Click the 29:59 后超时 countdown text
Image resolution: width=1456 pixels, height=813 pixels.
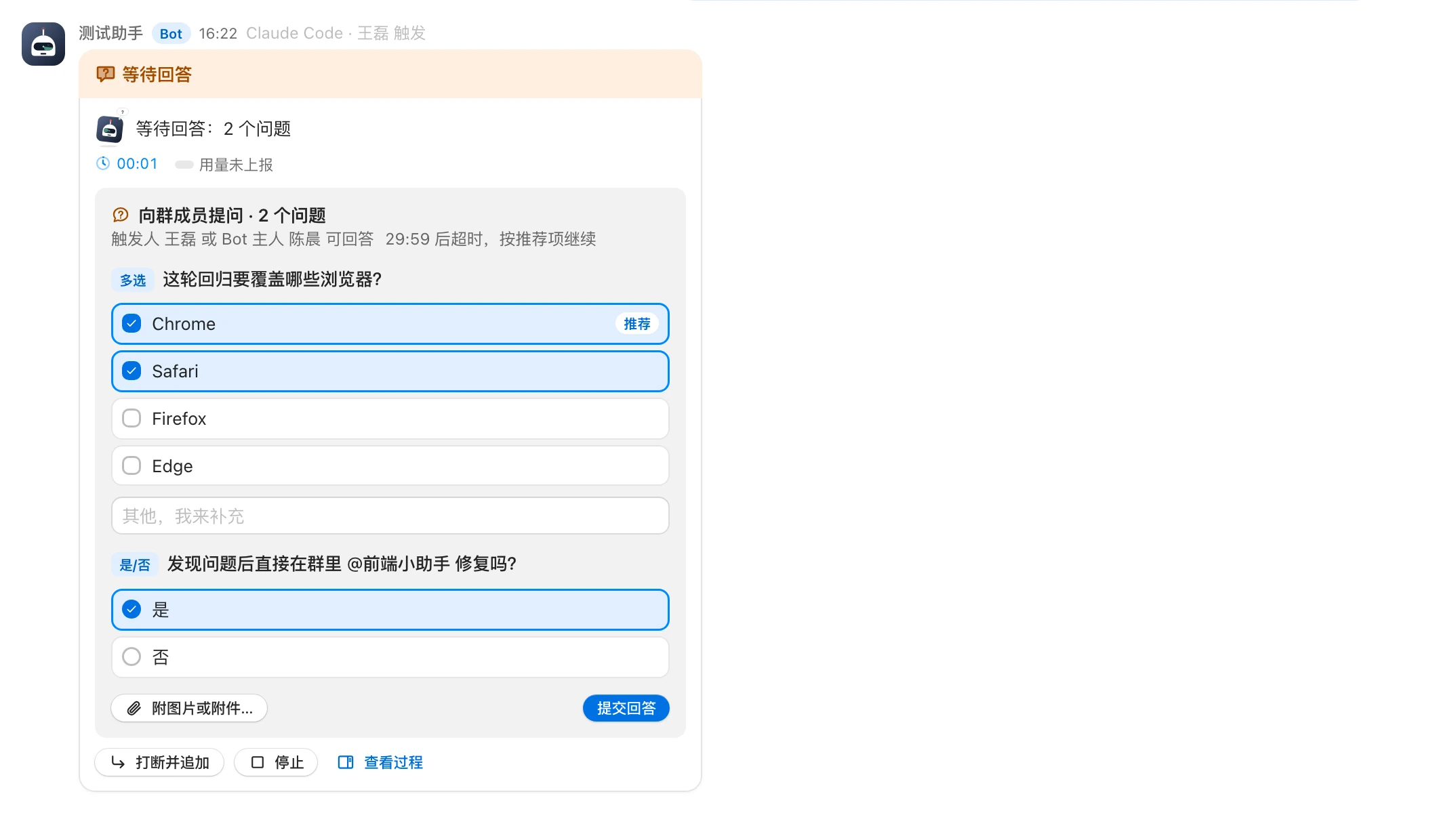coord(434,239)
